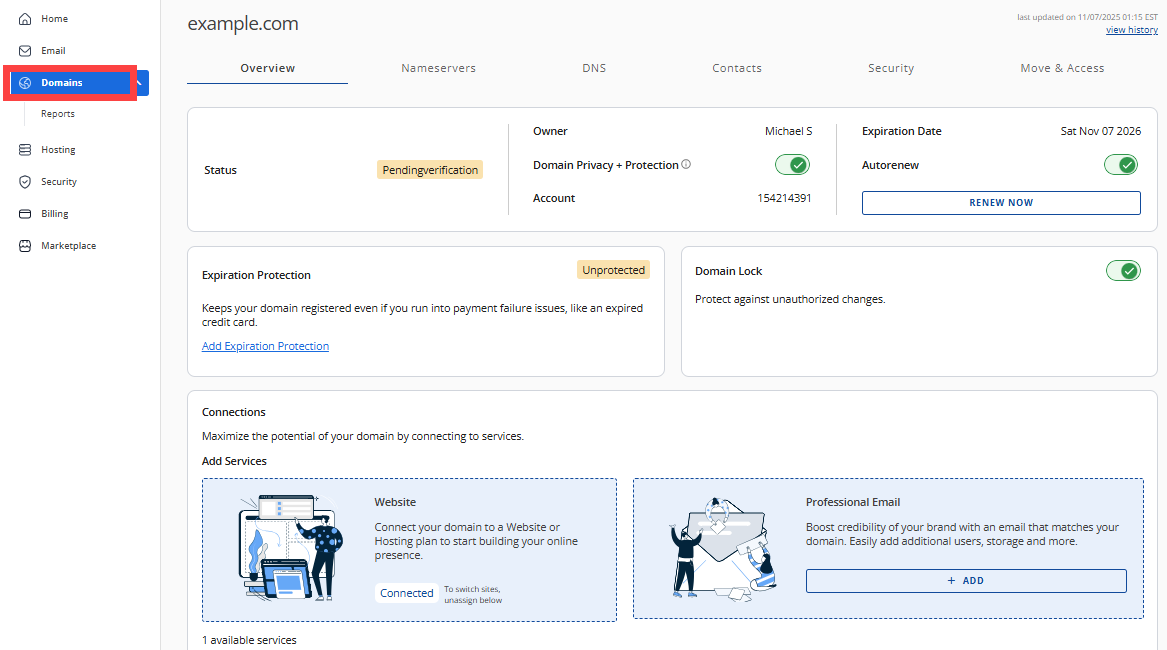This screenshot has width=1167, height=650.
Task: Click the Security shield icon
Action: click(x=25, y=182)
